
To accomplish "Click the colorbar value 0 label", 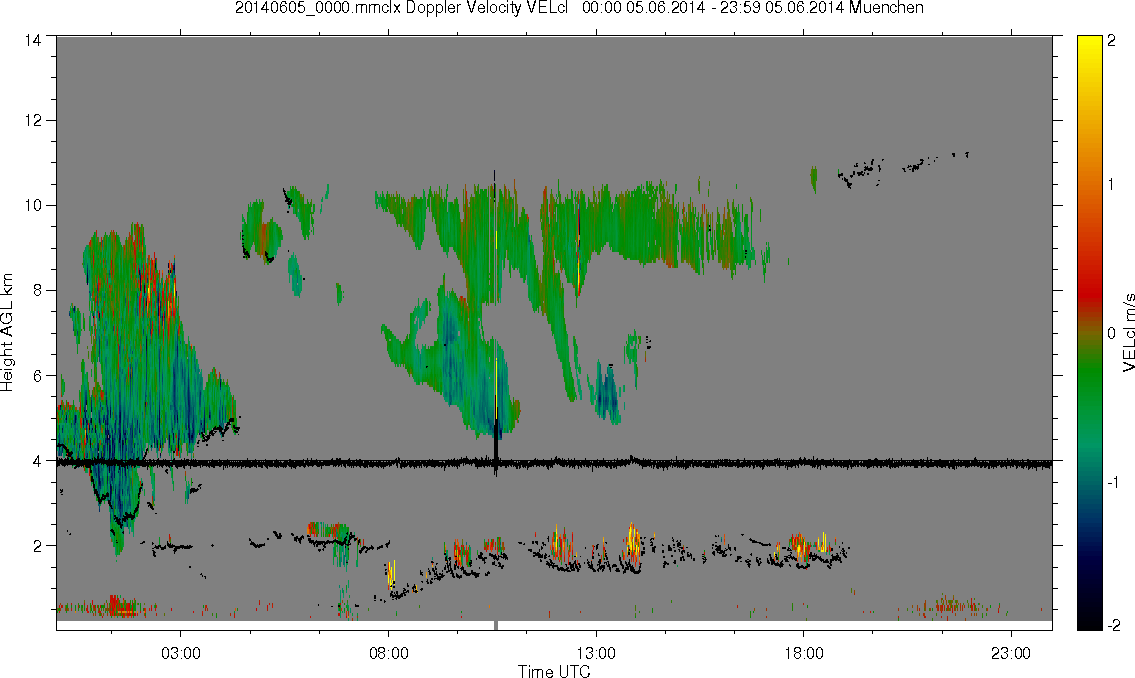I will 1111,333.
